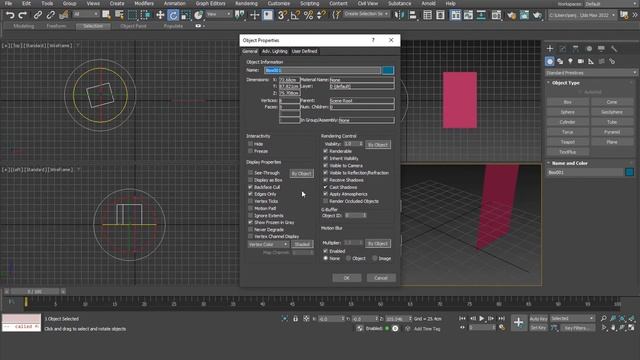Select the Cameras category icon in Create panel
Viewport: 640px width, 360px height.
point(580,61)
